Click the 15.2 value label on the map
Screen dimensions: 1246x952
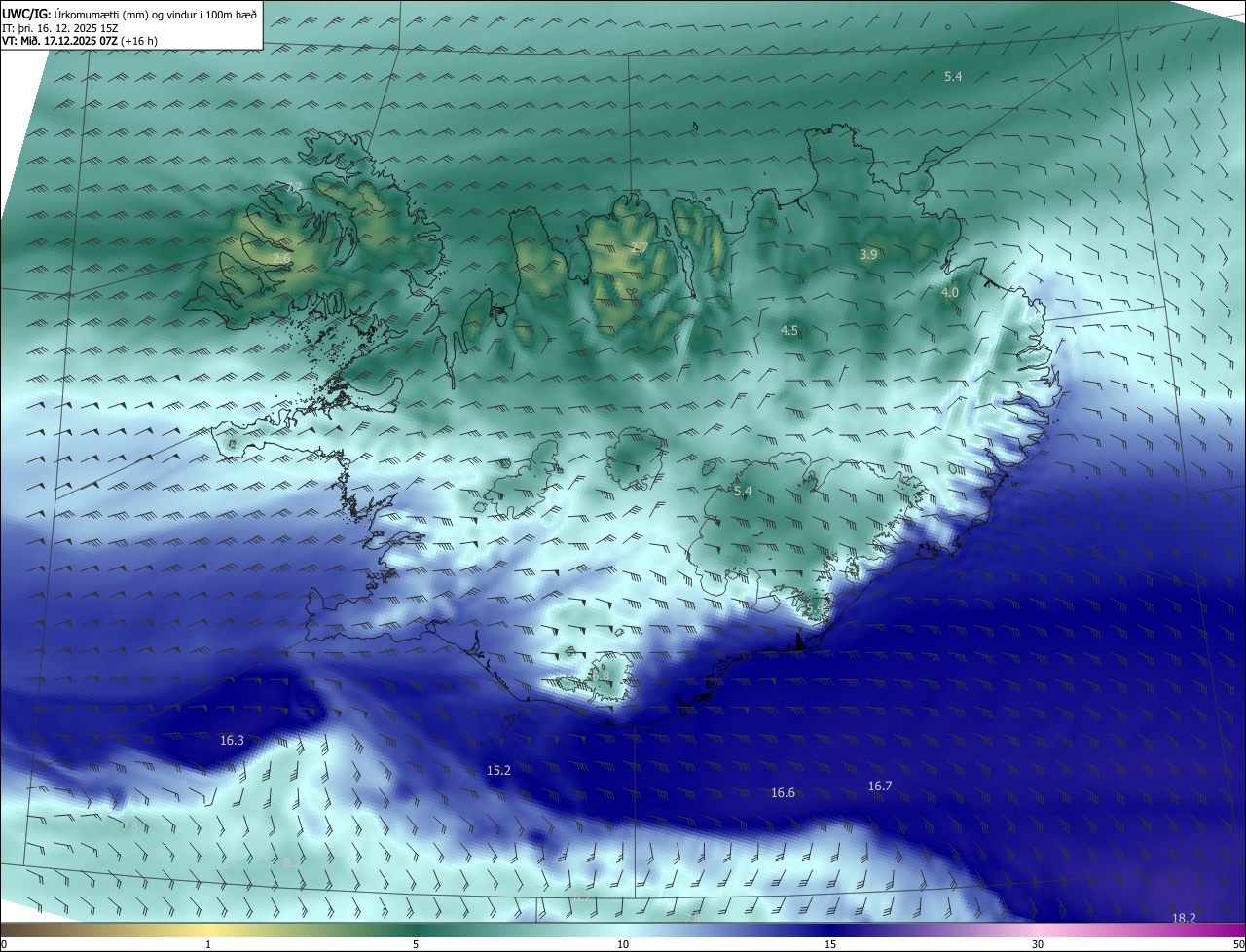(498, 770)
